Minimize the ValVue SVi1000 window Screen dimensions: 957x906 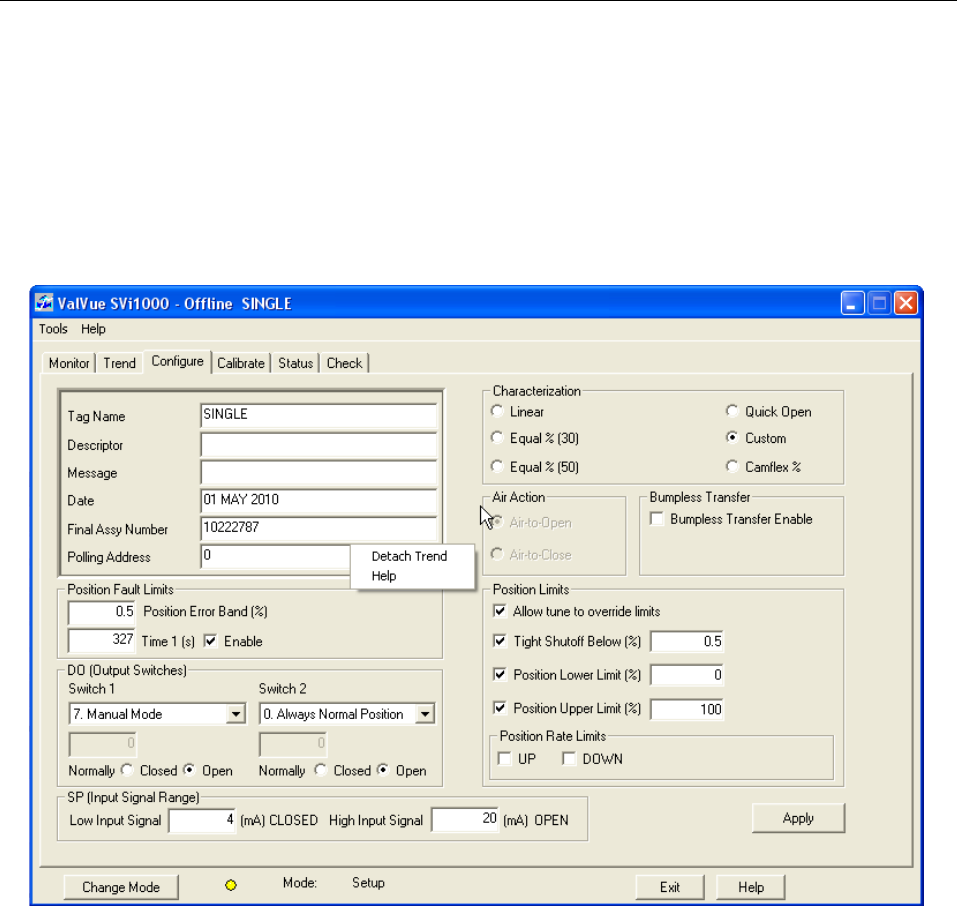point(852,303)
